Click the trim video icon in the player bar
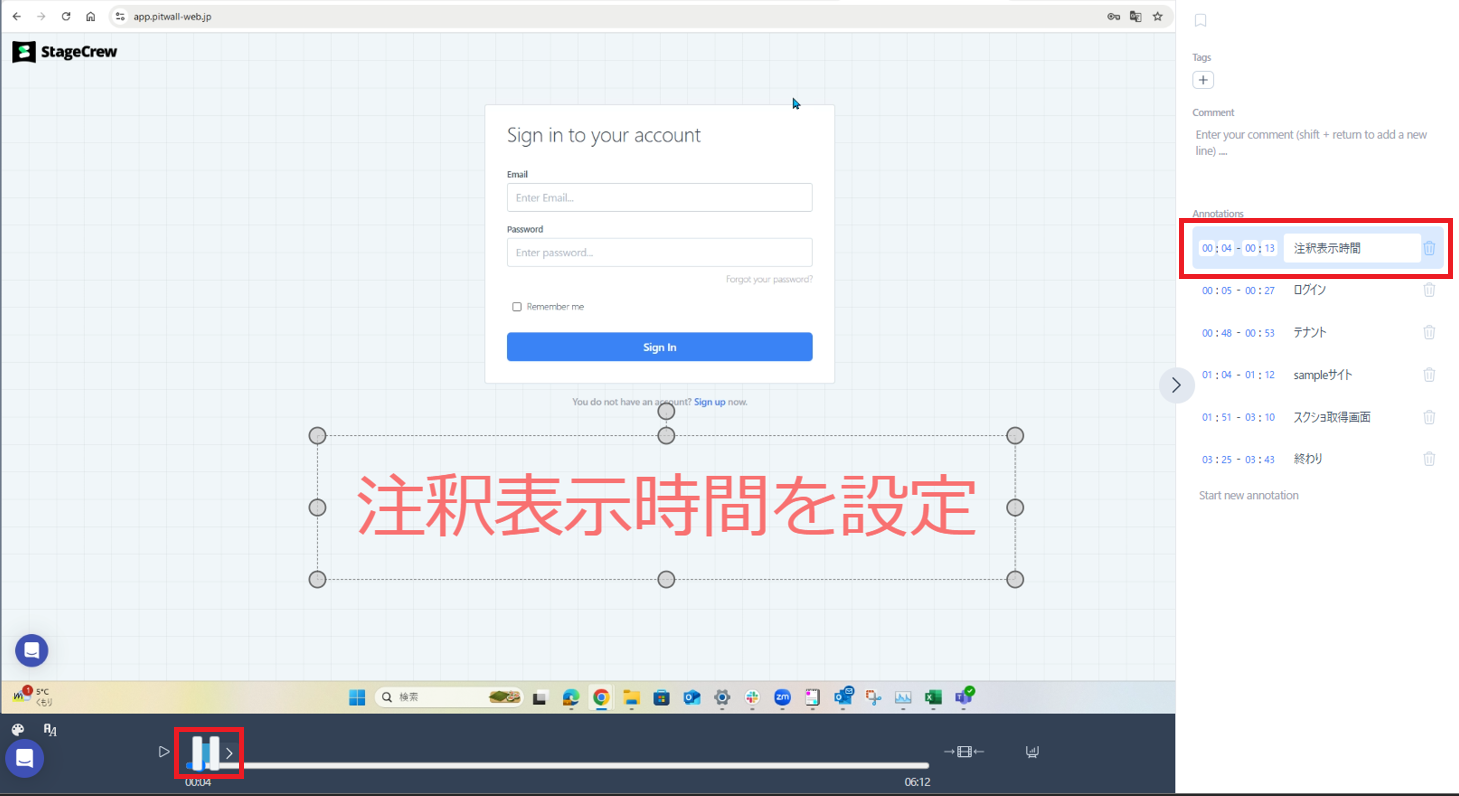This screenshot has height=796, width=1459. [964, 752]
